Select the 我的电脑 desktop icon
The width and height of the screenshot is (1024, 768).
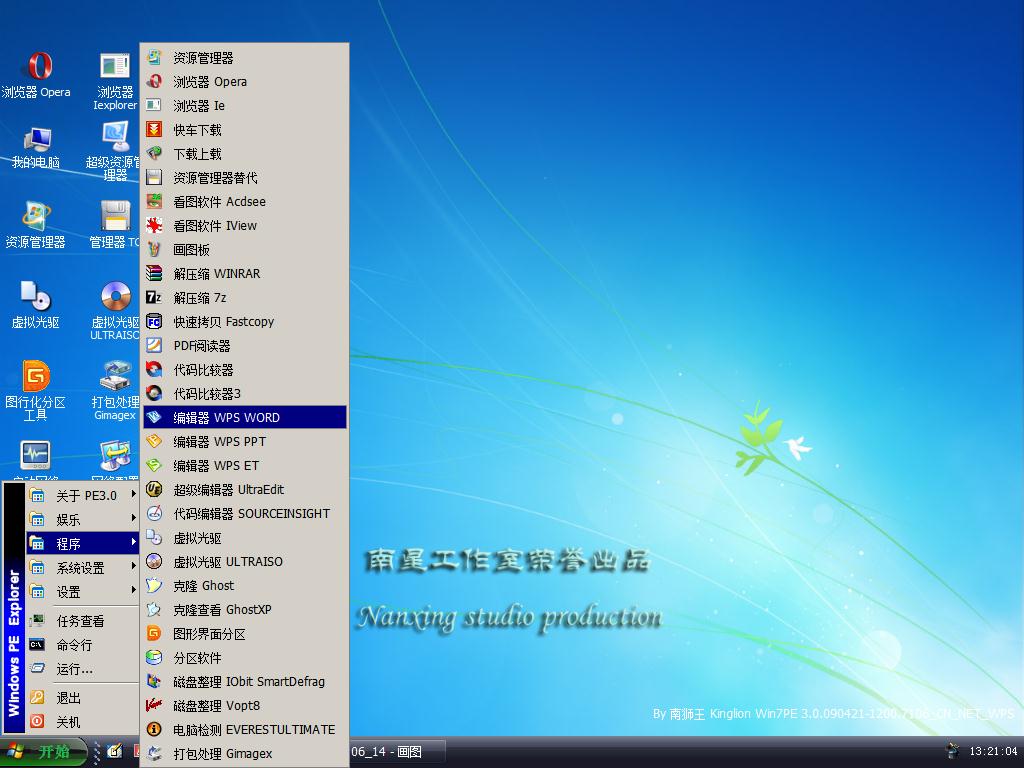click(x=36, y=148)
